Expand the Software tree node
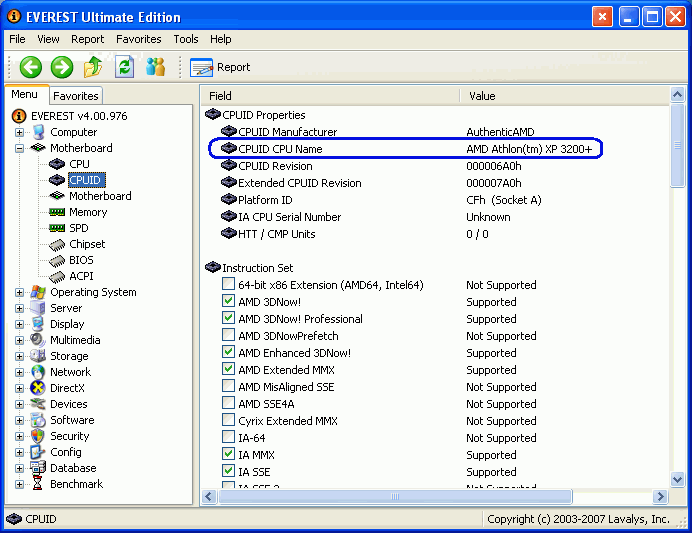The width and height of the screenshot is (692, 533). tap(19, 420)
